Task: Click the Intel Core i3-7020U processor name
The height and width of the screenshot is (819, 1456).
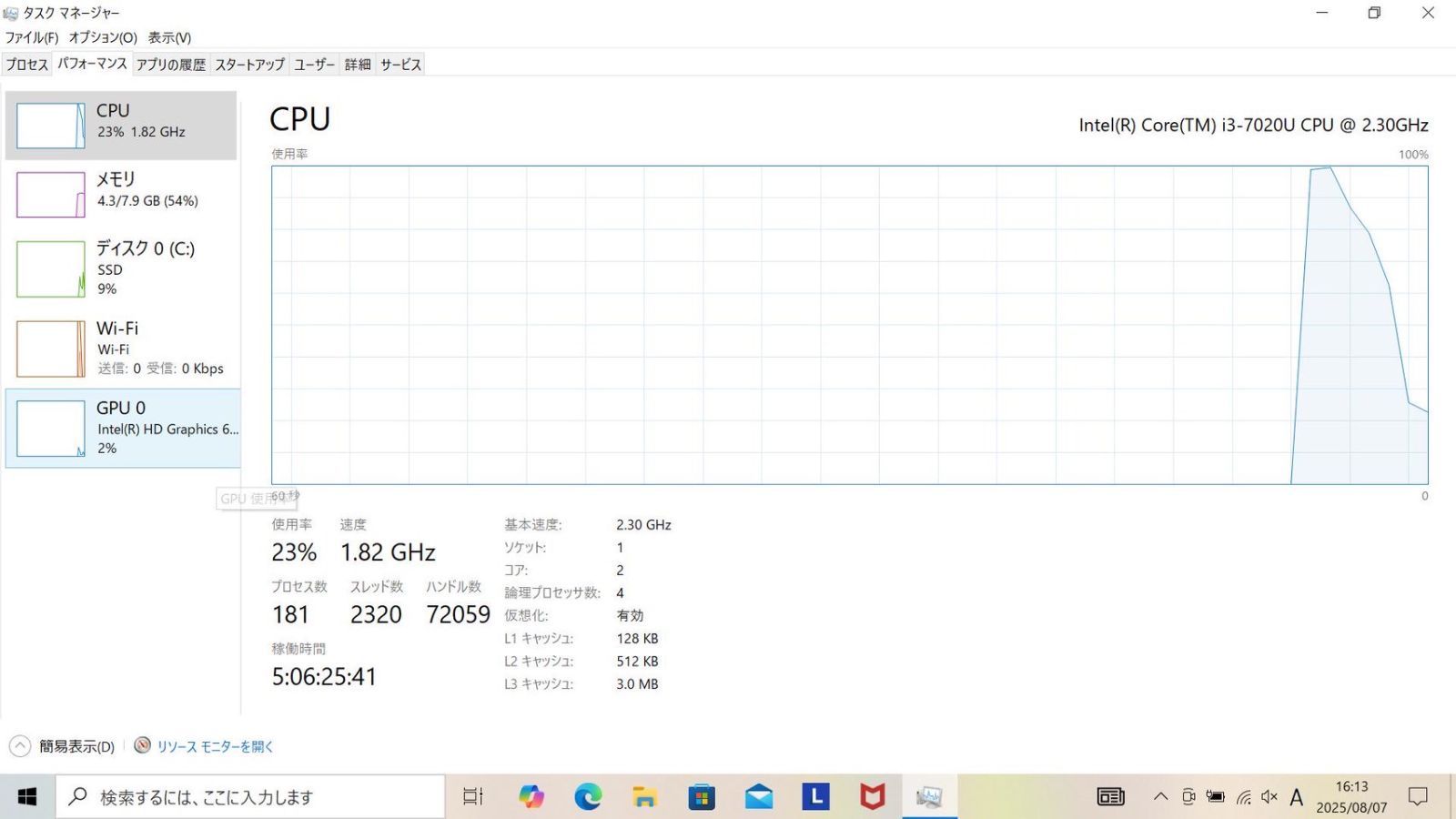Action: [1253, 126]
